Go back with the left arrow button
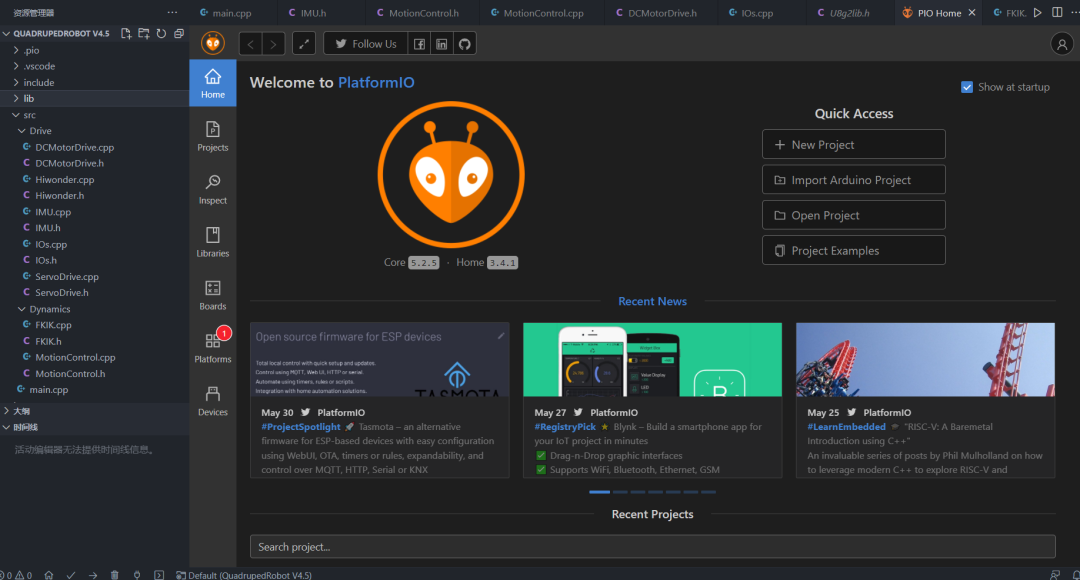The image size is (1080, 580). (x=251, y=44)
